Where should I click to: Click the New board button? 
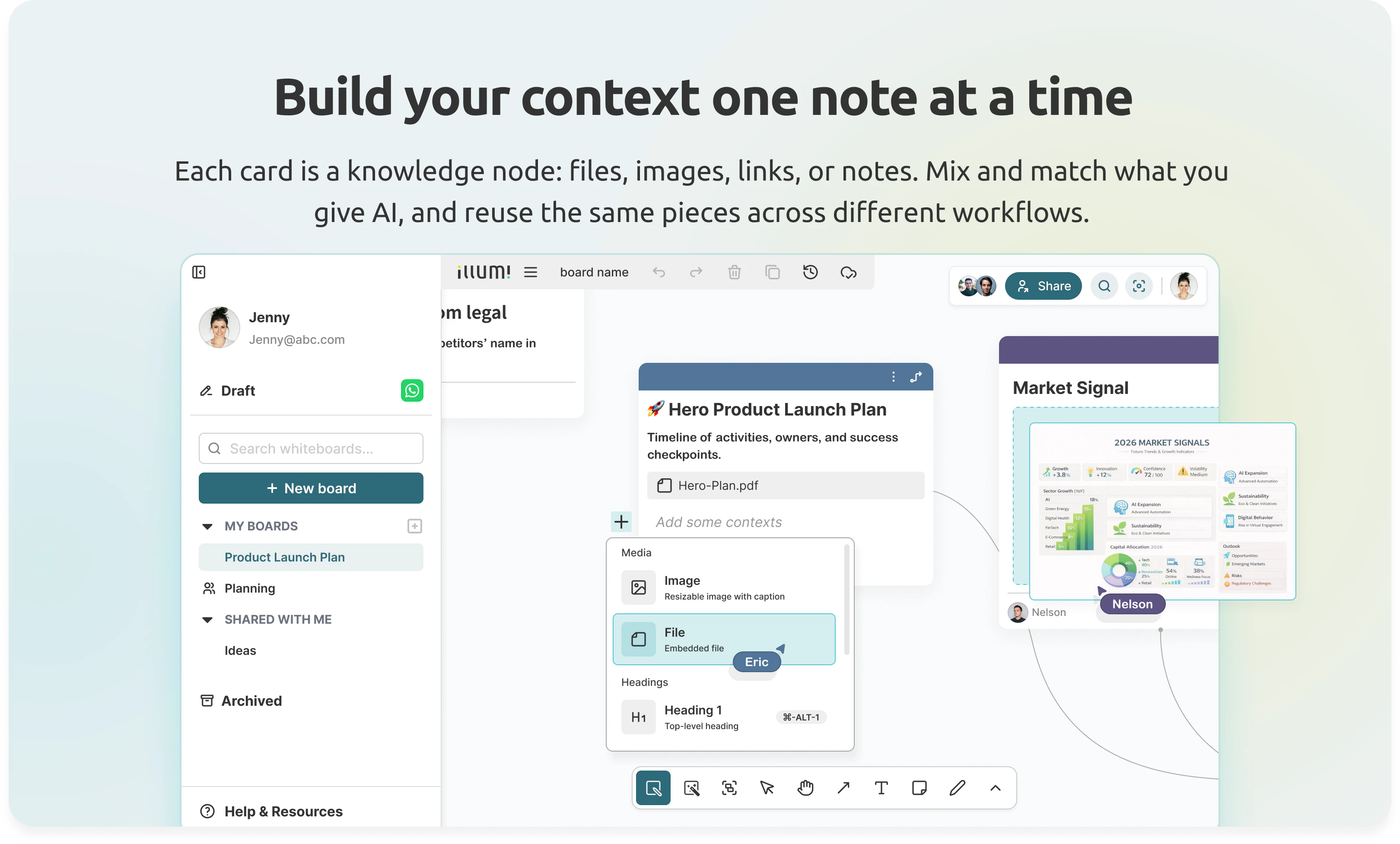click(x=311, y=489)
